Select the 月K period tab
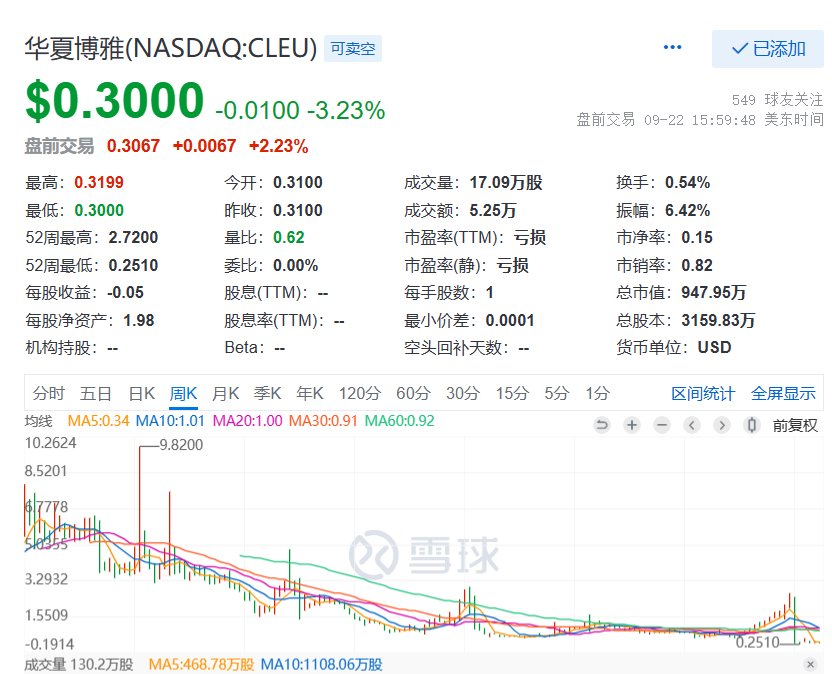This screenshot has width=832, height=674. click(x=226, y=393)
